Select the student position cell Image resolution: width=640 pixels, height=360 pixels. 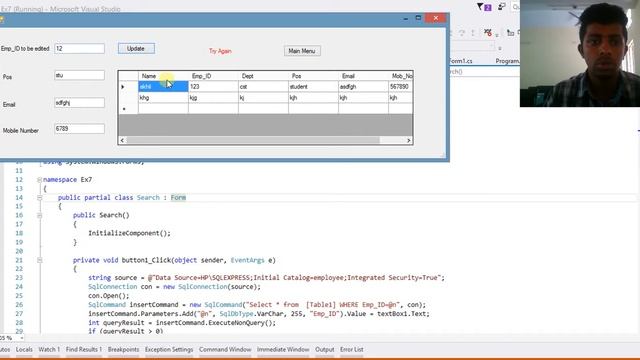coord(313,87)
